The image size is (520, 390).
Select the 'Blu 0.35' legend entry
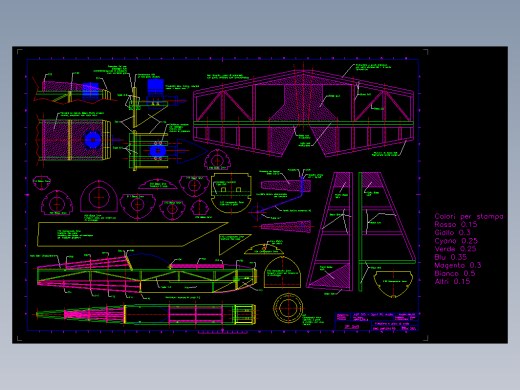click(451, 257)
